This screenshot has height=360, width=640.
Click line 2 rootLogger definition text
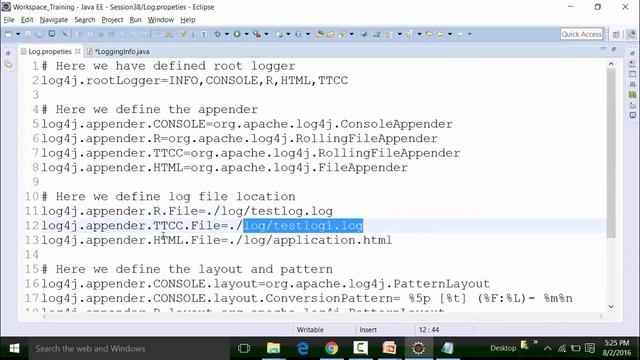click(194, 80)
